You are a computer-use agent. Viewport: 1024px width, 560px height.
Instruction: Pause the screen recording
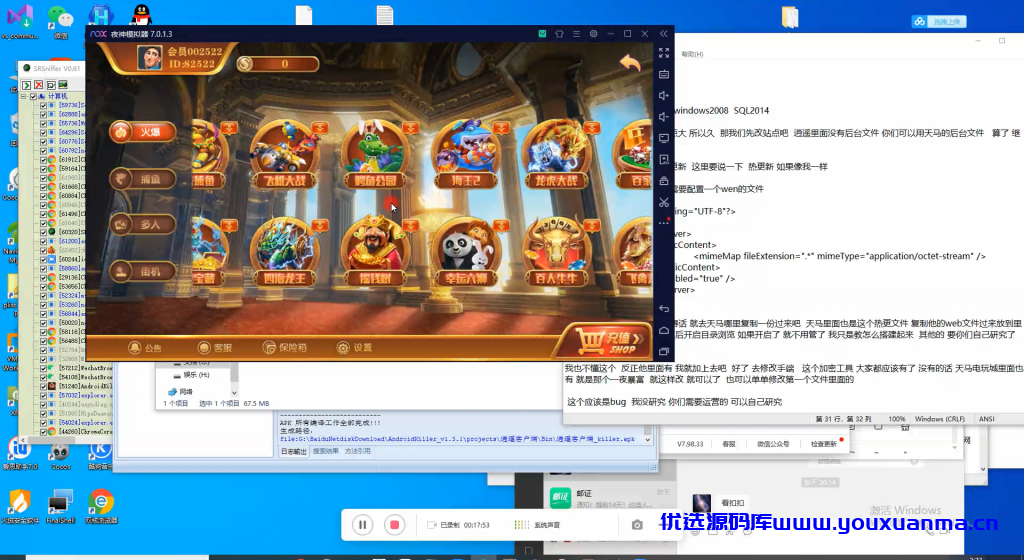tap(362, 525)
